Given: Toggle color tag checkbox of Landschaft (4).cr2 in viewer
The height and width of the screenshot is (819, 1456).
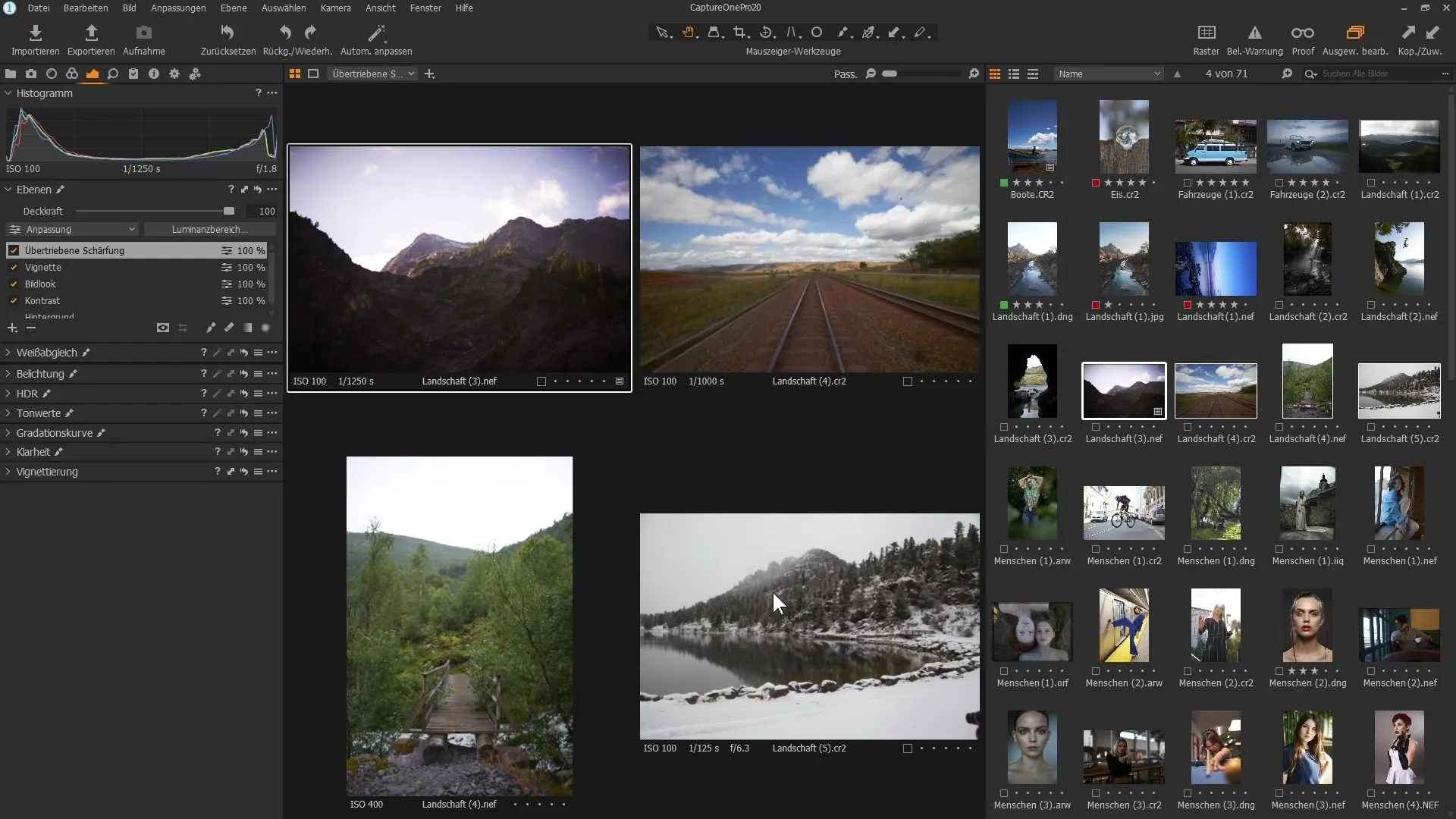Looking at the screenshot, I should click(908, 381).
